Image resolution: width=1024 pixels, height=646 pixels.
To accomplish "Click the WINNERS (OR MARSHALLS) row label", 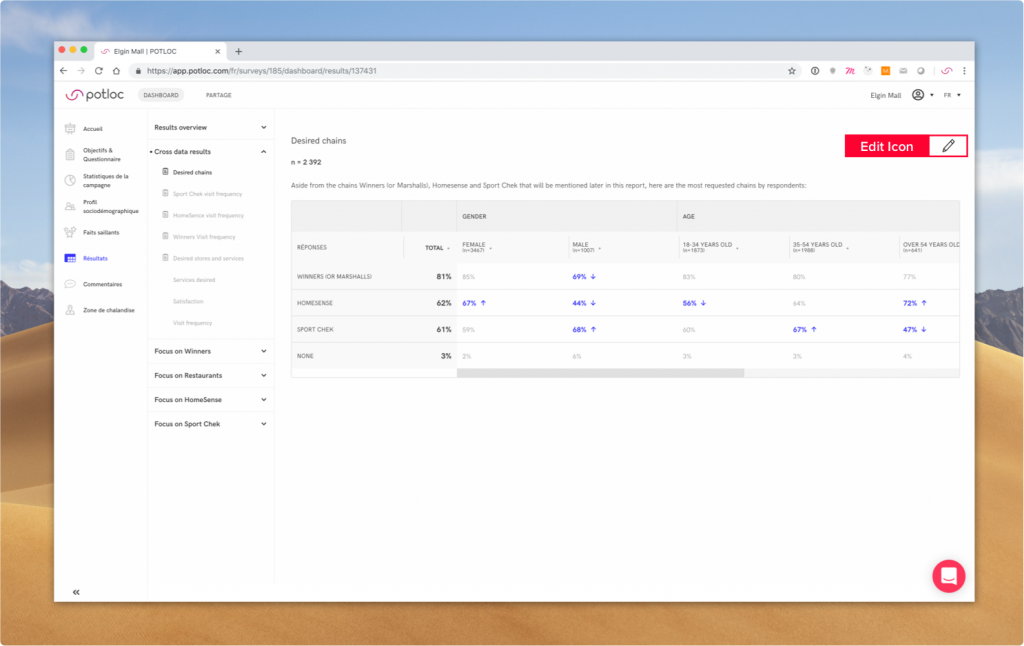I will tap(334, 277).
